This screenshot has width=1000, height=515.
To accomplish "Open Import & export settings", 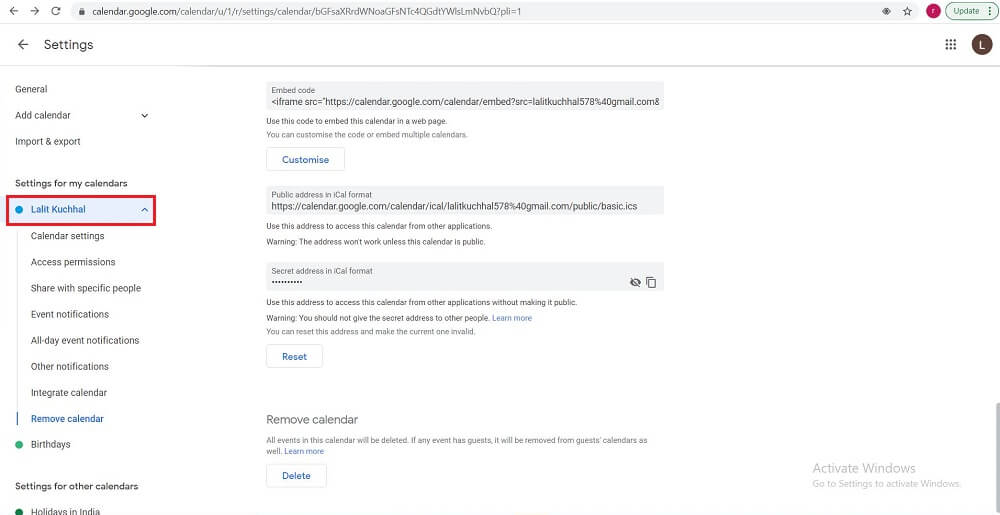I will [48, 141].
